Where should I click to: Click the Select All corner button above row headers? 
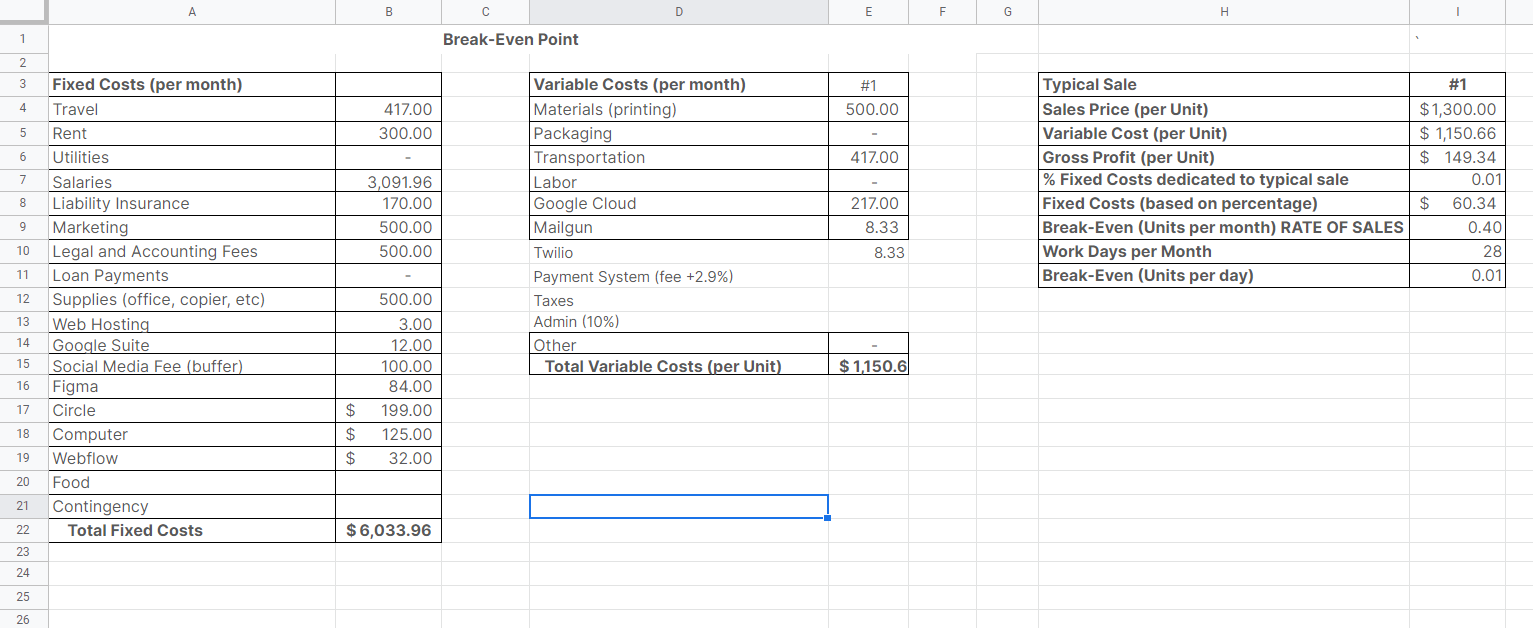pos(23,11)
